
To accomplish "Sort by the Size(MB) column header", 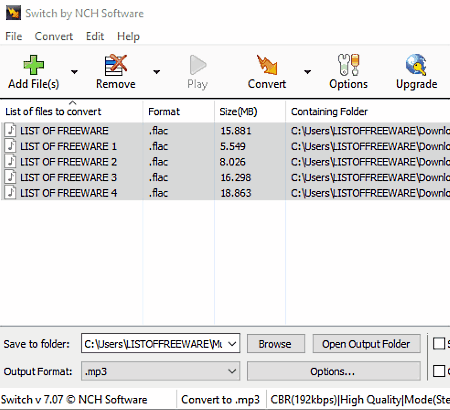I will [250, 111].
